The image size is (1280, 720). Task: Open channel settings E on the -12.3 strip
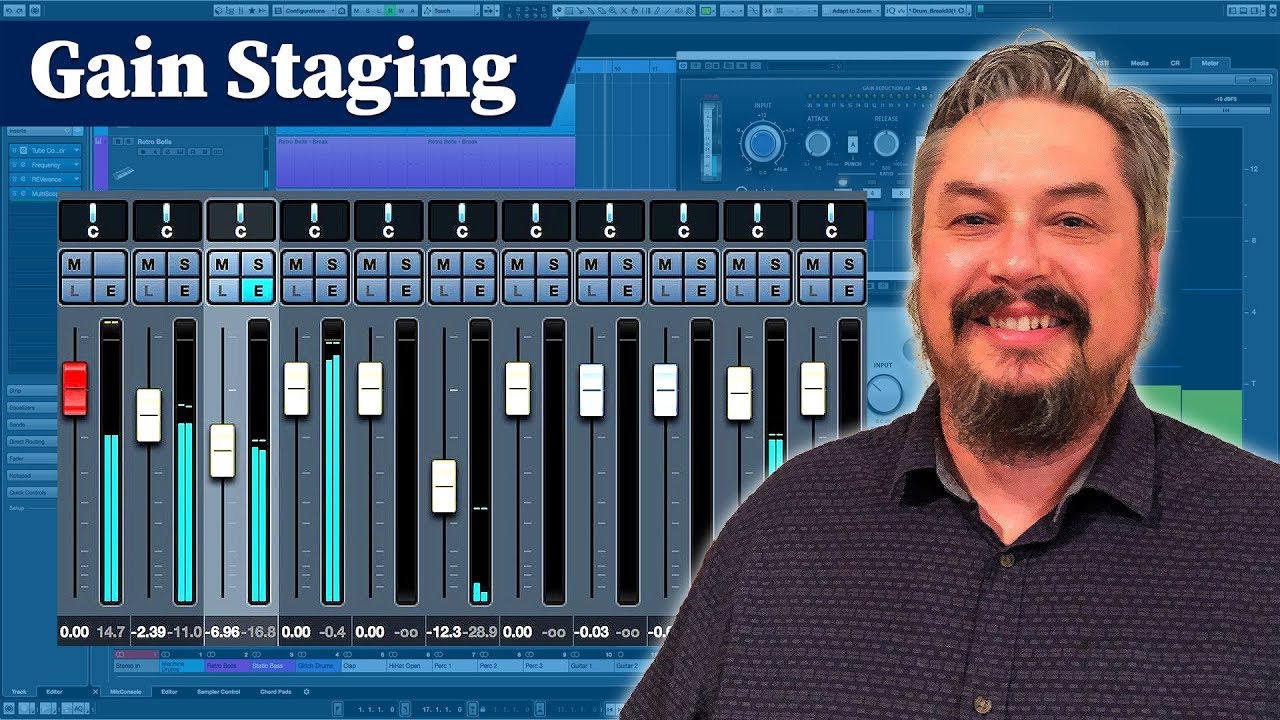[x=479, y=291]
